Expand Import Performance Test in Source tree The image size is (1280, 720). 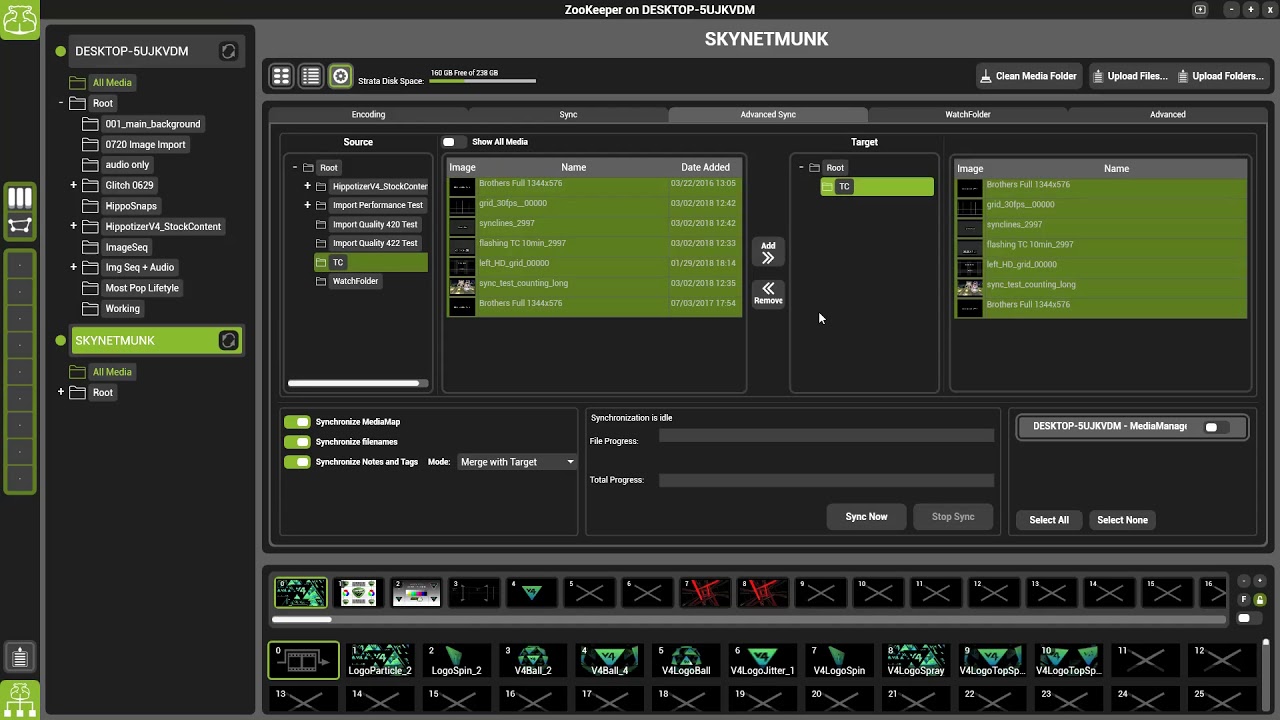(307, 205)
